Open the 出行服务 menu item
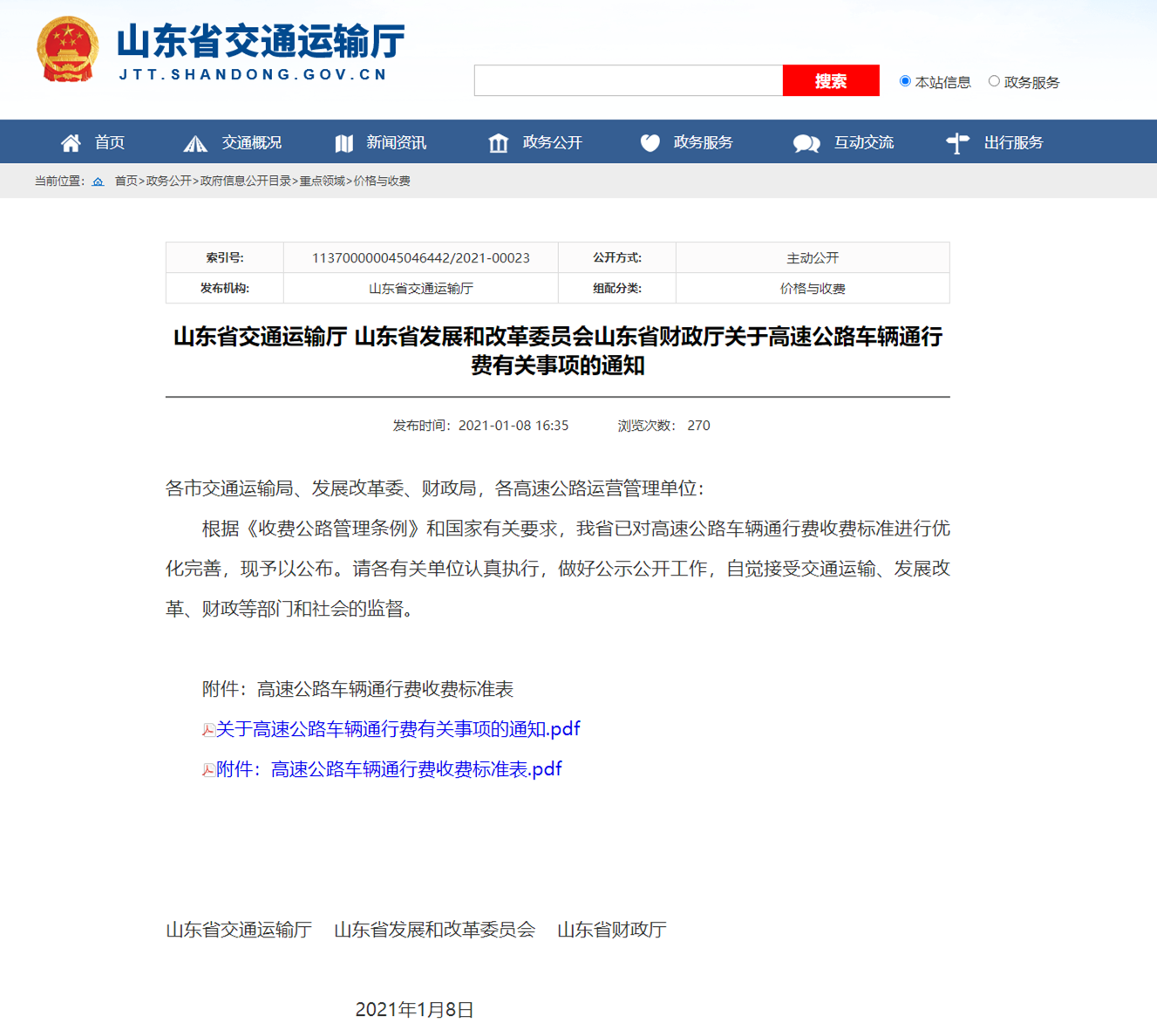 [x=1014, y=143]
